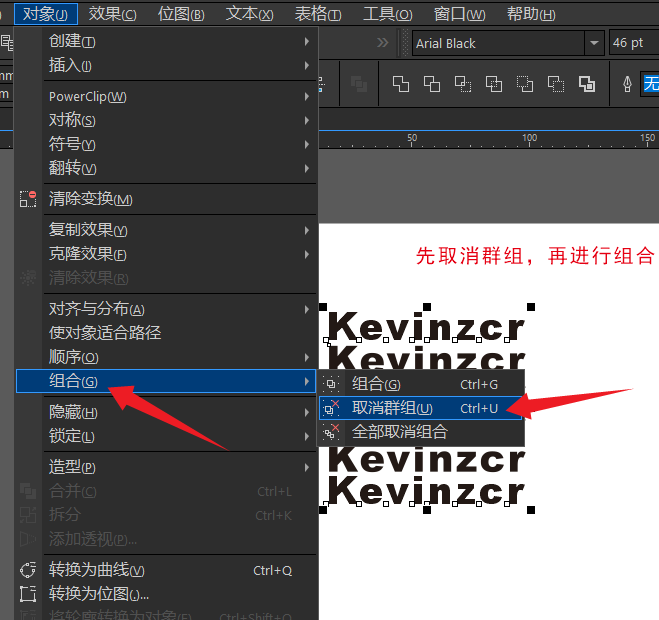Expand the 符号 submenu
Screen dimensions: 659x620
307,145
